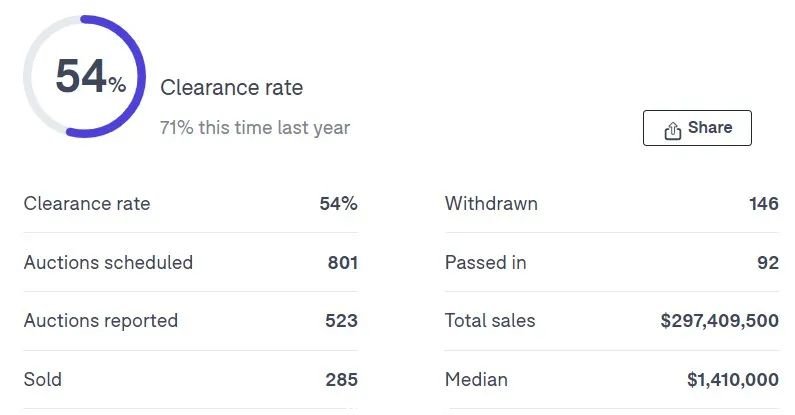The width and height of the screenshot is (795, 415).
Task: Click the 71% this time last year text
Action: (255, 128)
